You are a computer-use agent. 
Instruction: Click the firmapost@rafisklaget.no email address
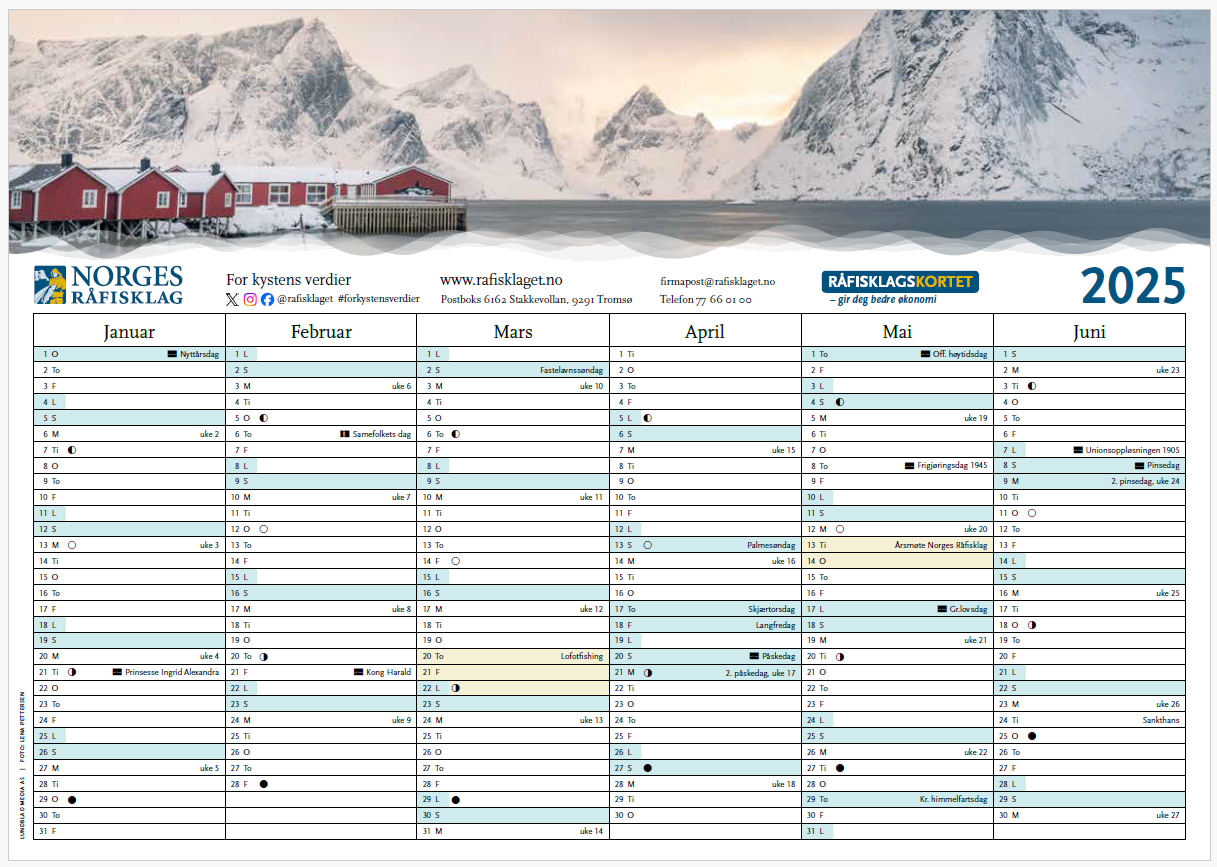(717, 282)
